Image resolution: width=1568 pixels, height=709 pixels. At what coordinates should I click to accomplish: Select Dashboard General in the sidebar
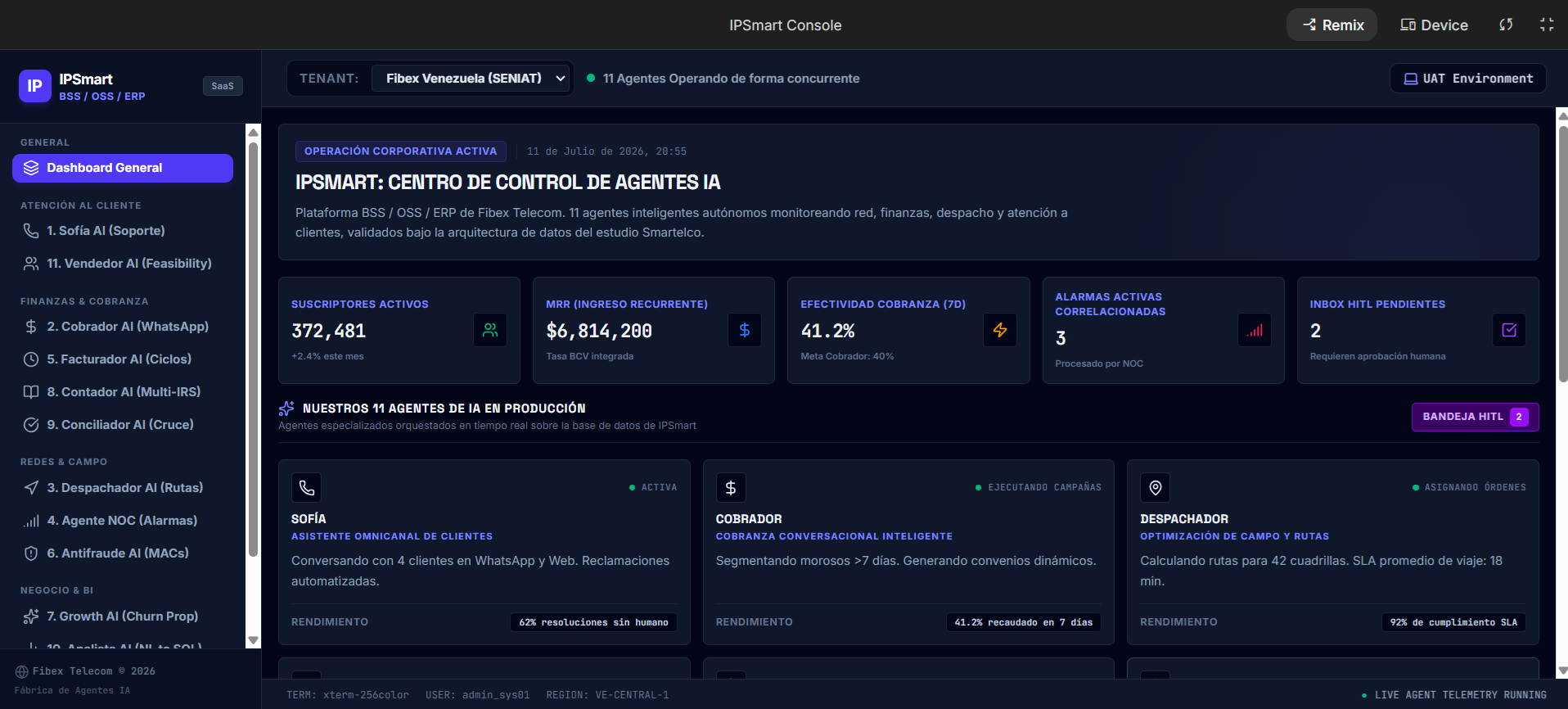tap(123, 168)
